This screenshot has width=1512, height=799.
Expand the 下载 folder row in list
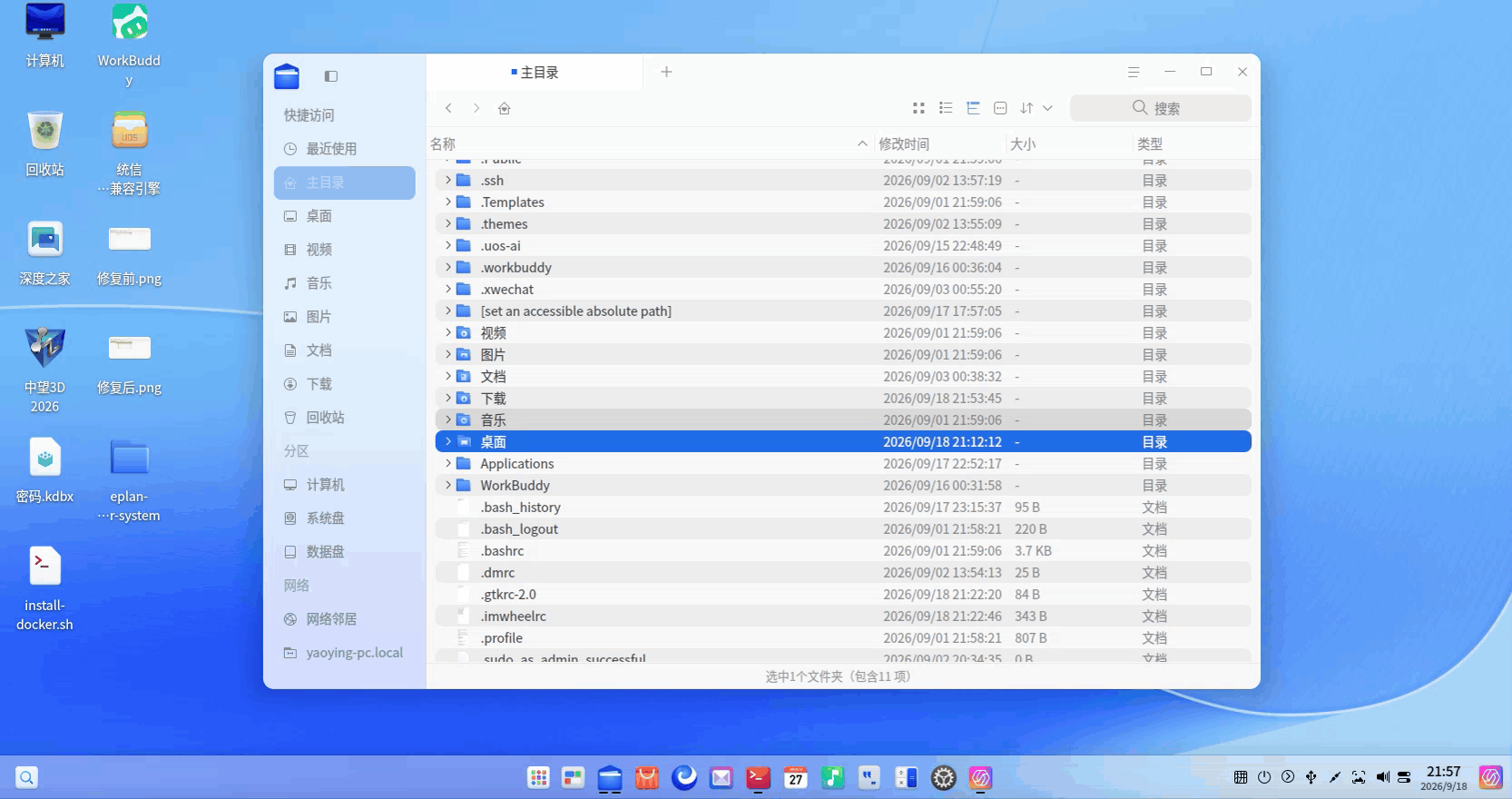pos(448,398)
